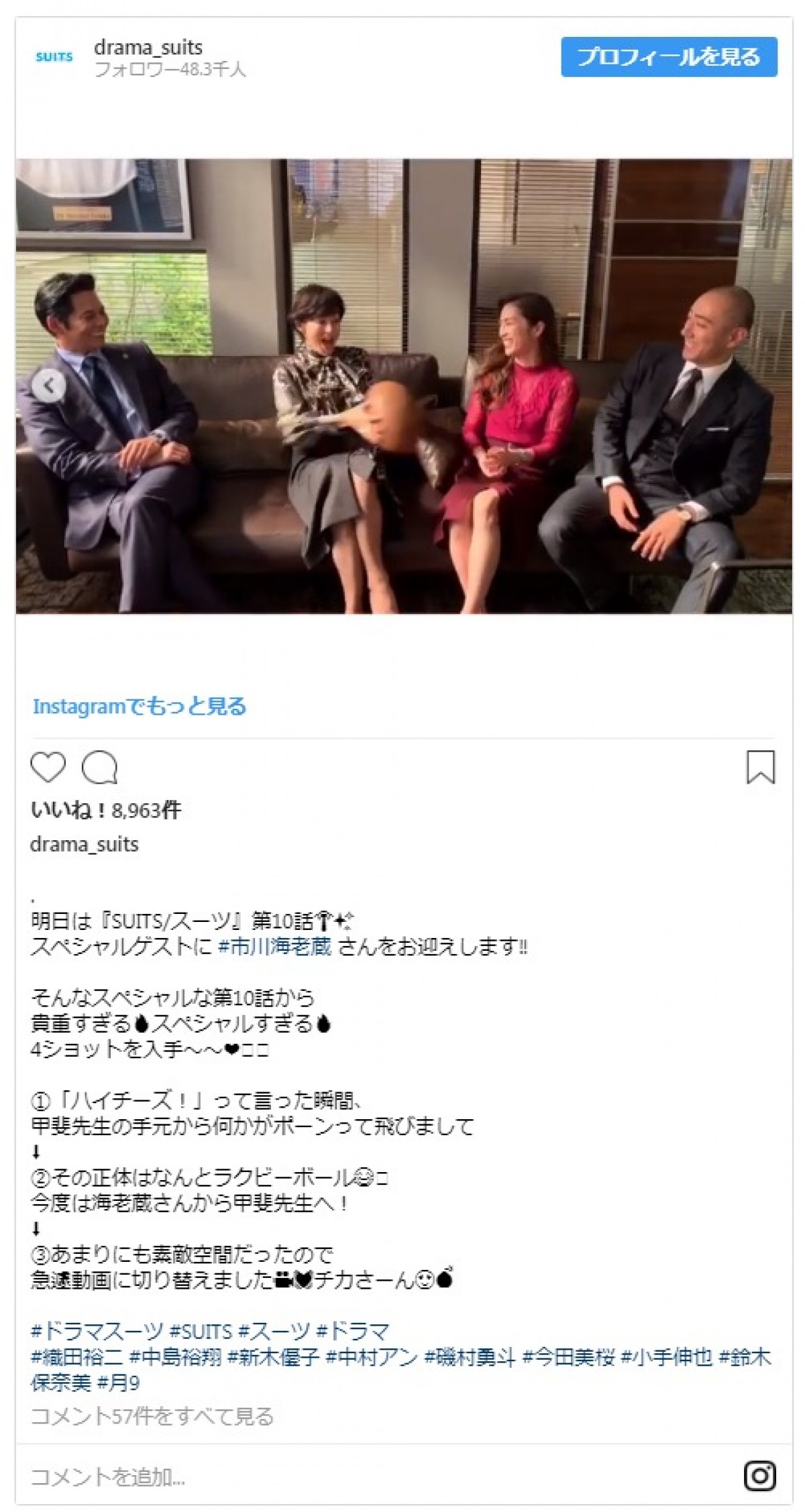The width and height of the screenshot is (805, 1512).
Task: Select the #ドラマスーツ hashtag
Action: click(97, 1330)
